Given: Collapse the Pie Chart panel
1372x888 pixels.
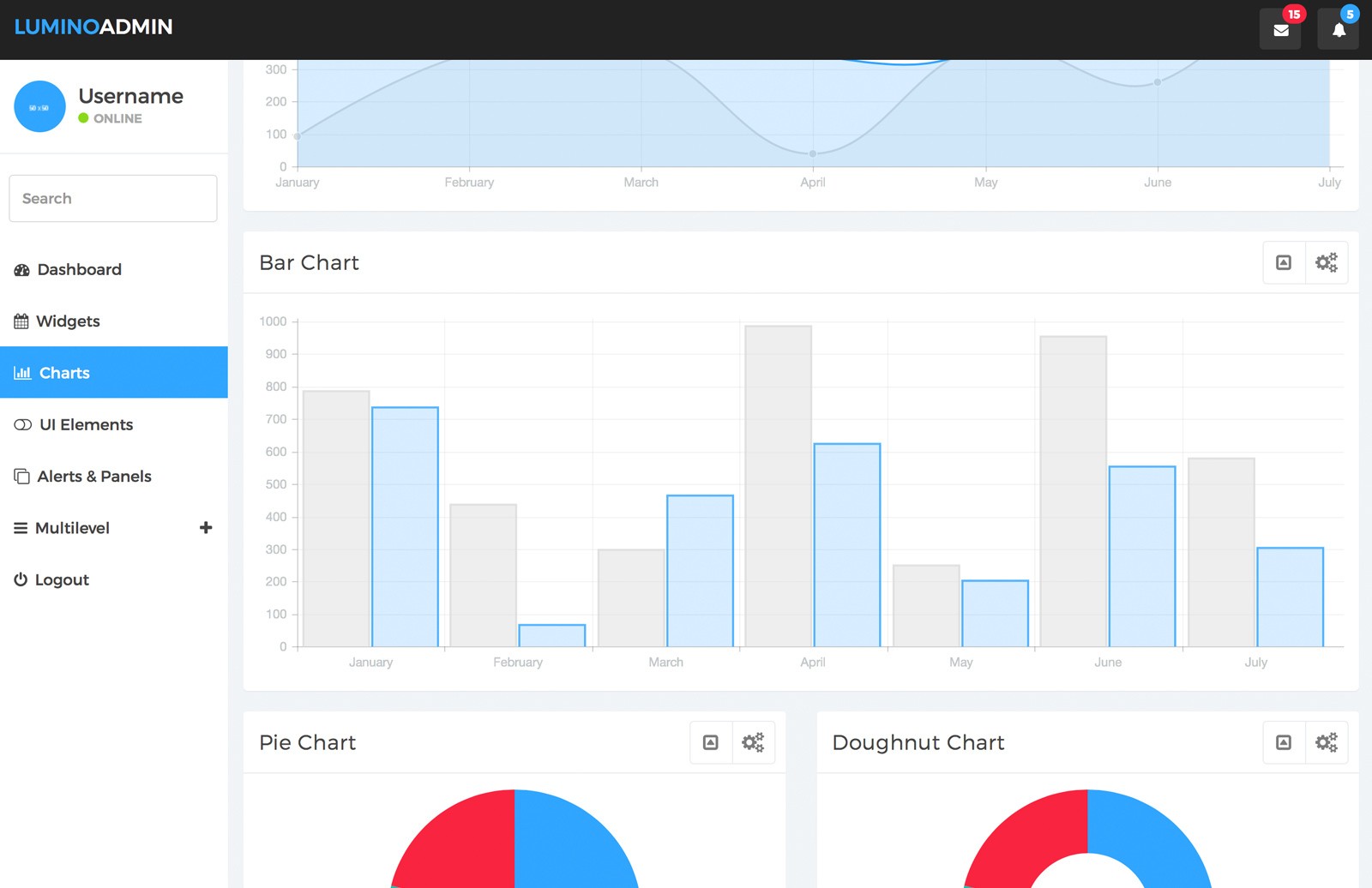Looking at the screenshot, I should [x=711, y=742].
